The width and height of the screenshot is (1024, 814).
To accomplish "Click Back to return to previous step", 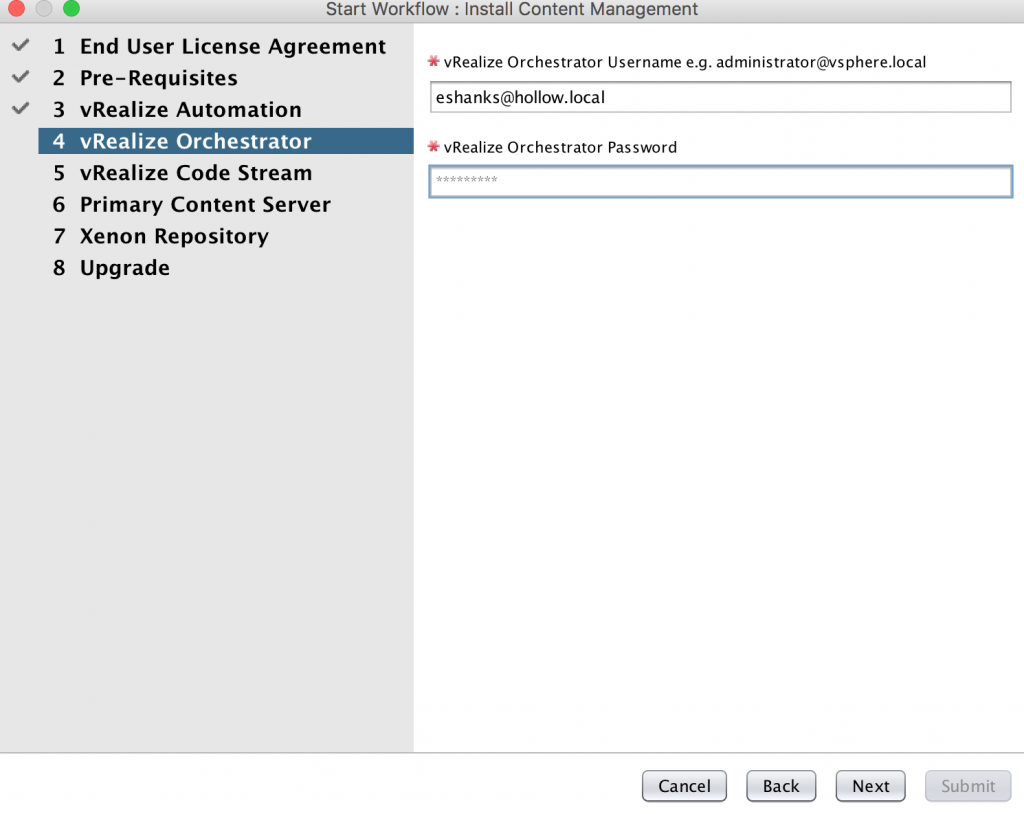I will point(781,786).
